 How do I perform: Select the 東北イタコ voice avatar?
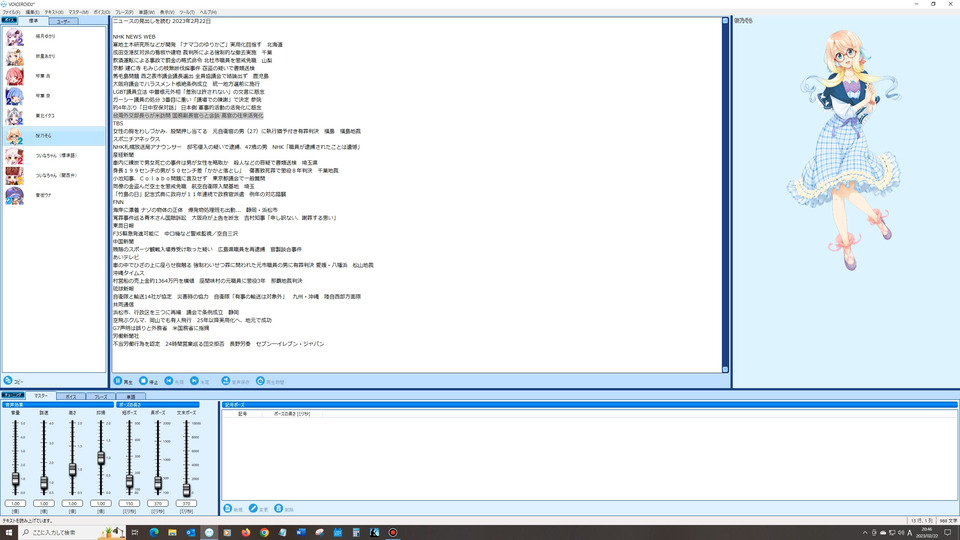tap(15, 116)
